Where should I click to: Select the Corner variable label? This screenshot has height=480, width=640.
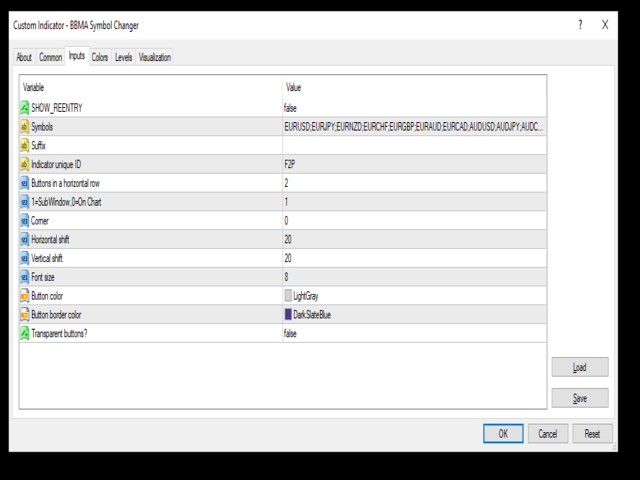pyautogui.click(x=40, y=221)
